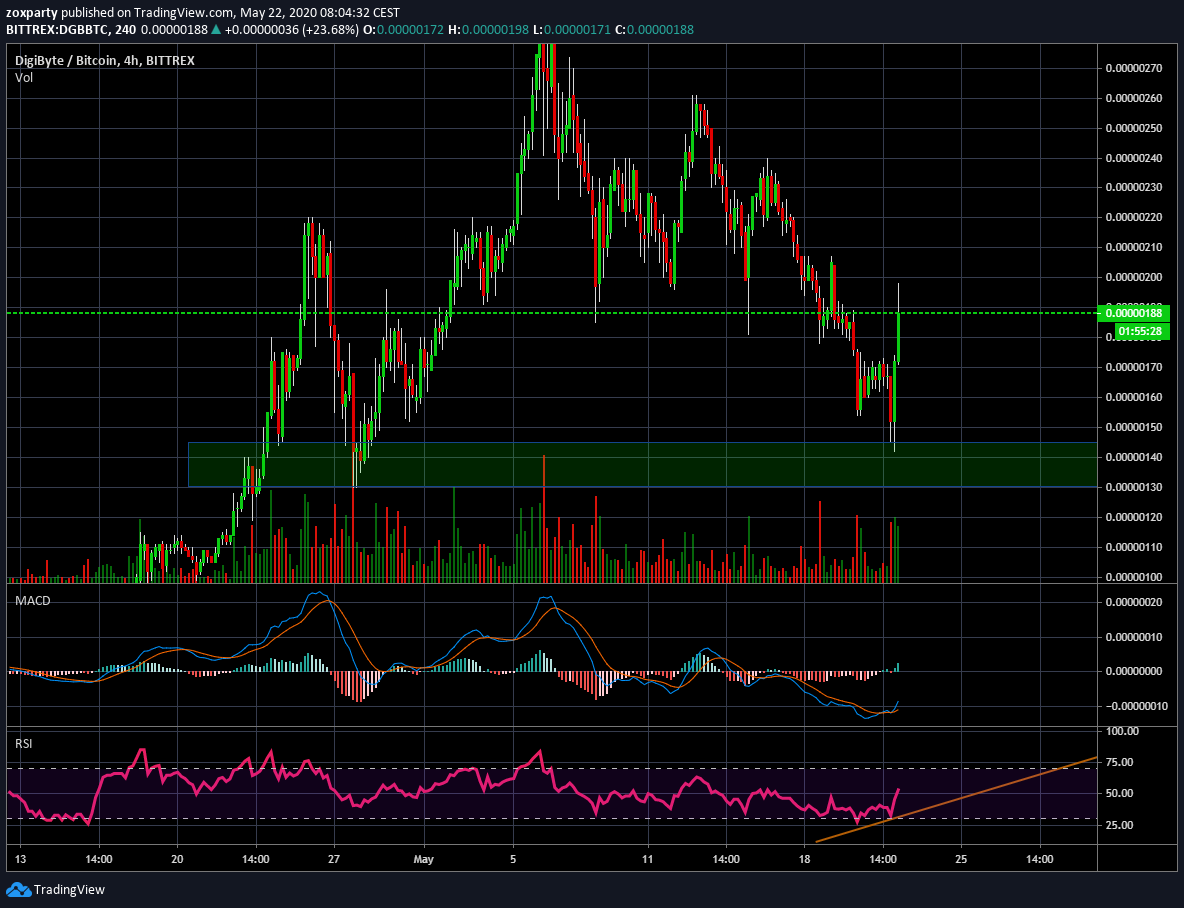Click the MACD 0.00000020 scale label
This screenshot has height=908, width=1184.
[x=1133, y=602]
